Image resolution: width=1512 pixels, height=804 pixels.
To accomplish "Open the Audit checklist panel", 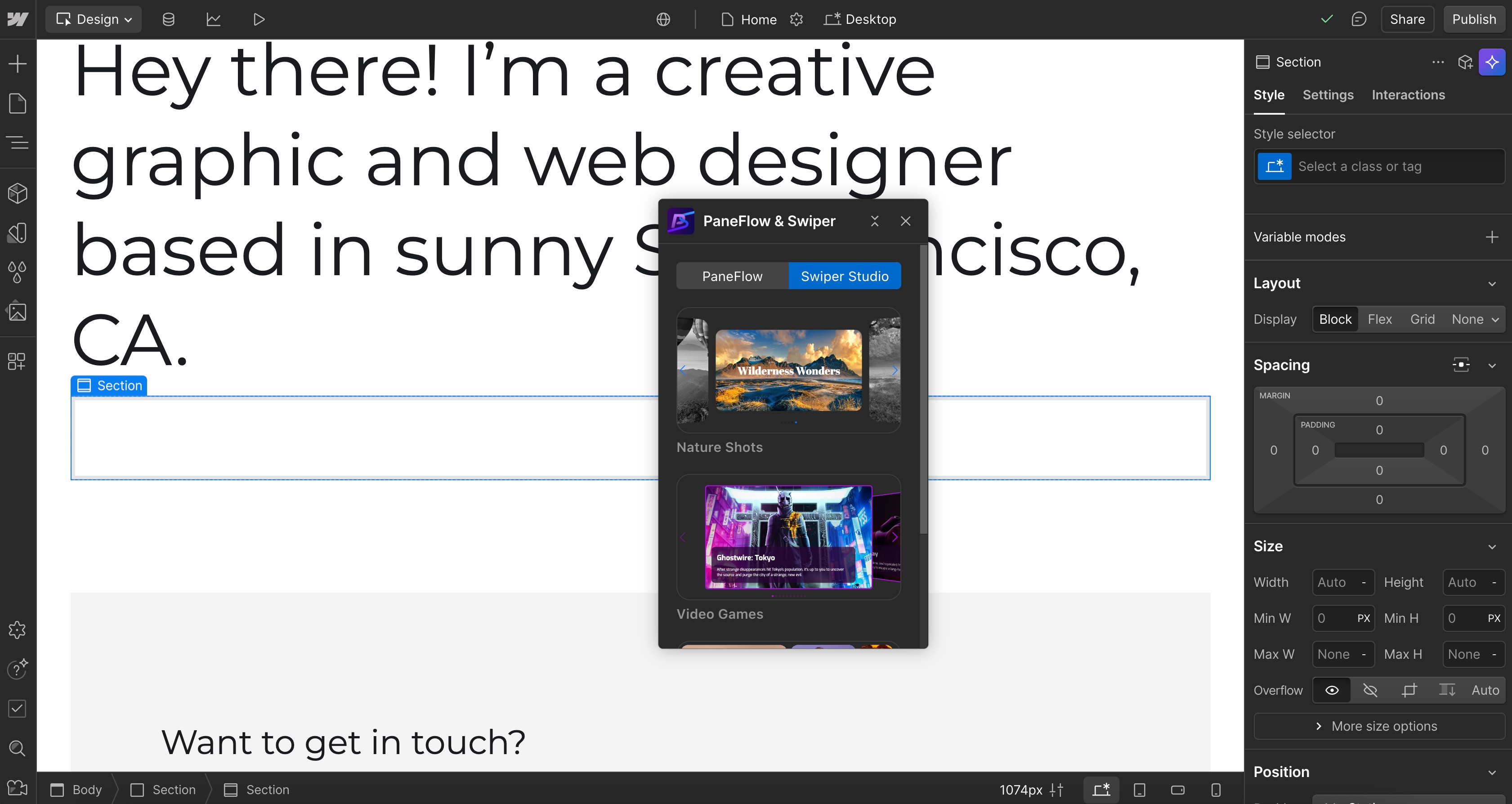I will (18, 708).
